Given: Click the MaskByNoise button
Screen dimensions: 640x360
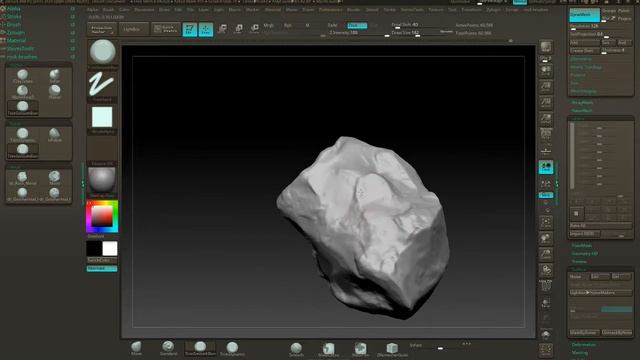Looking at the screenshot, I should (x=584, y=333).
